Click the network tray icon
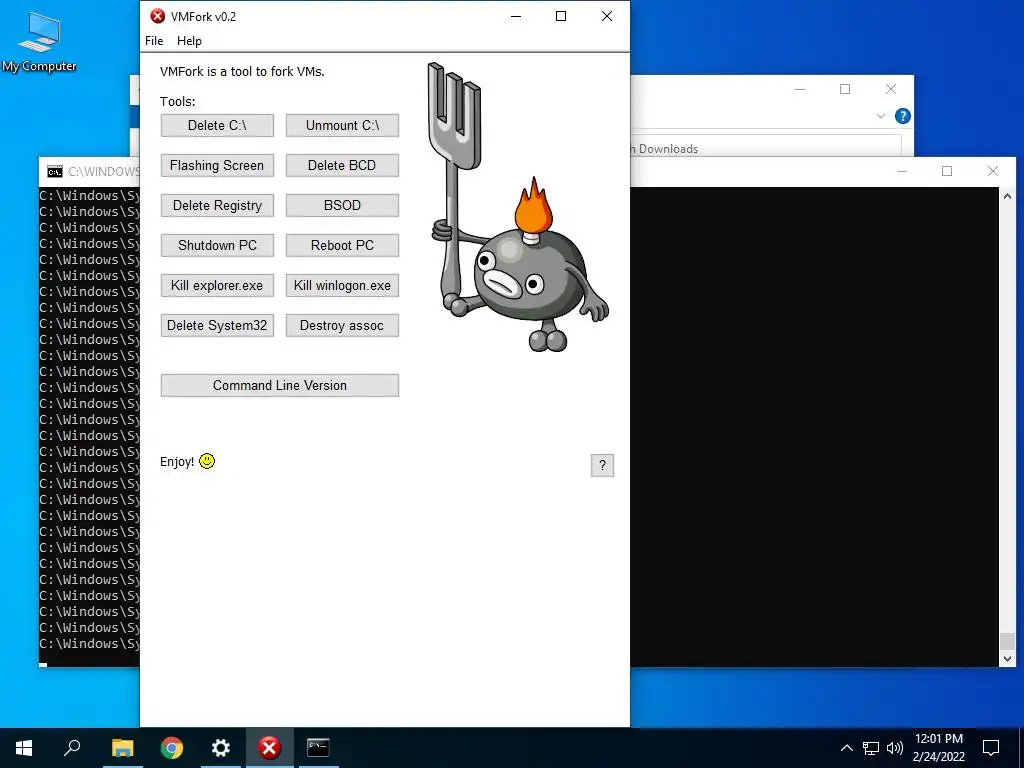The image size is (1024, 768). 871,748
